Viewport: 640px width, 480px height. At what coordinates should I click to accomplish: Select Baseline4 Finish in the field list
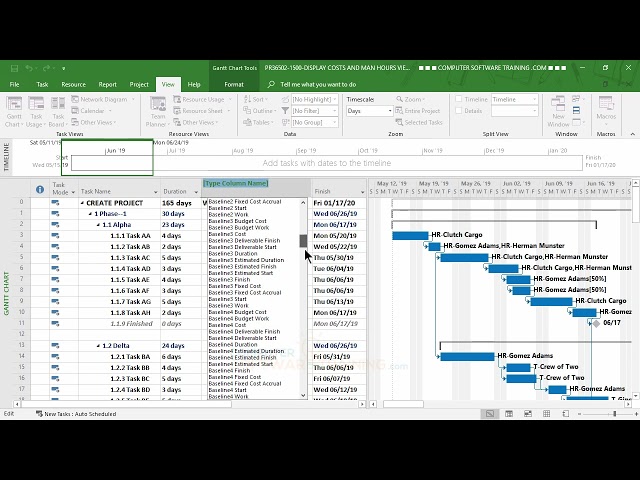pos(229,371)
